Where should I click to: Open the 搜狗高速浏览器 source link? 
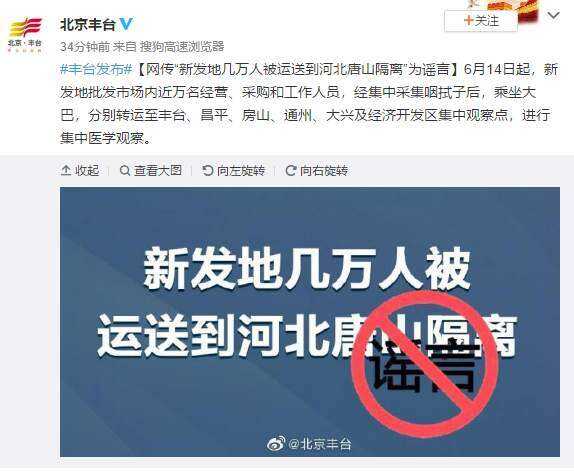[182, 47]
